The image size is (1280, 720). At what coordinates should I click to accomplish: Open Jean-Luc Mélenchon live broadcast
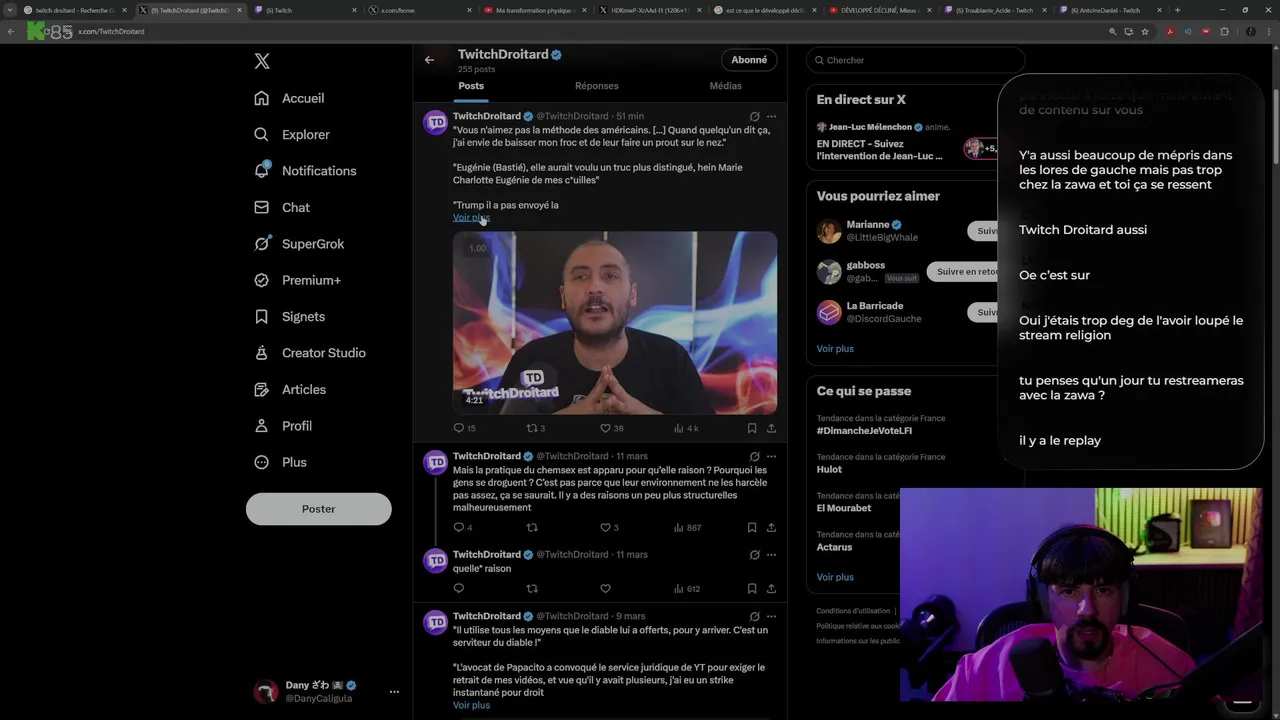[x=900, y=143]
